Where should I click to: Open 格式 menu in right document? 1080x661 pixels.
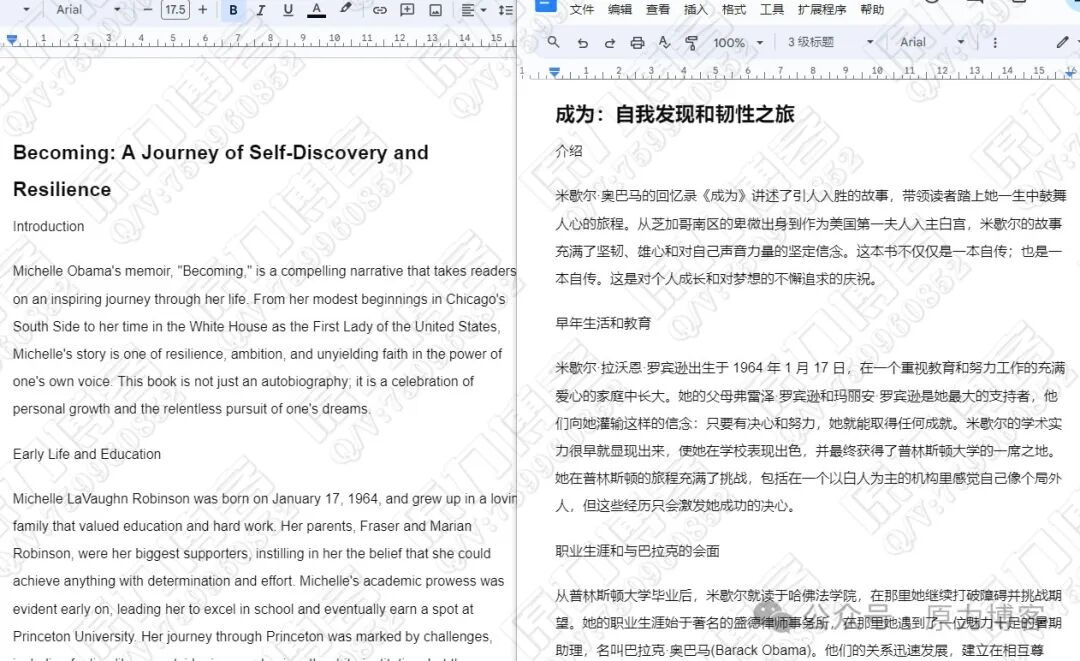[734, 10]
